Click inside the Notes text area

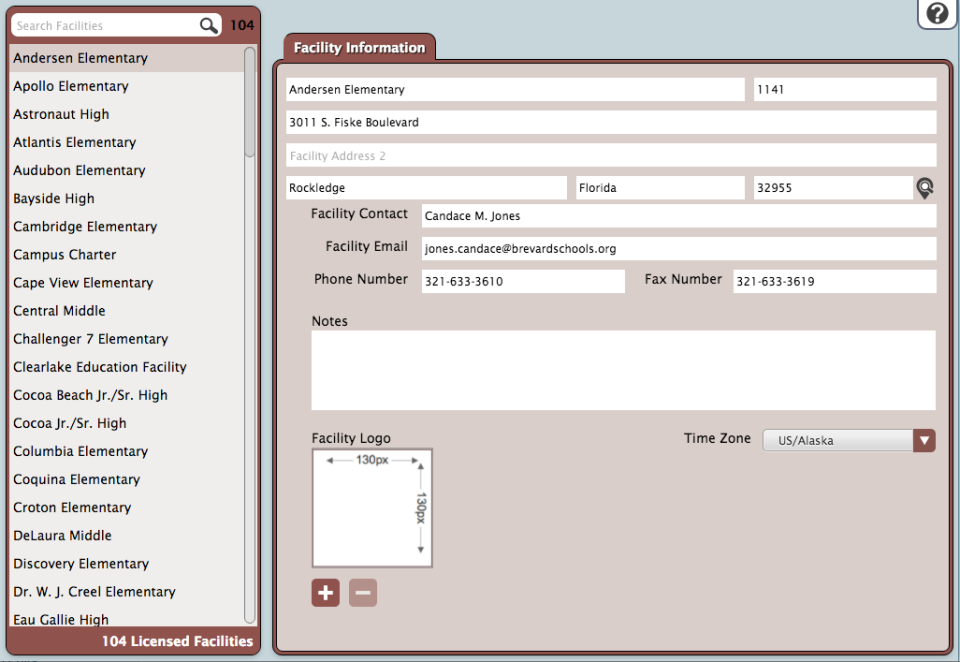tap(623, 370)
